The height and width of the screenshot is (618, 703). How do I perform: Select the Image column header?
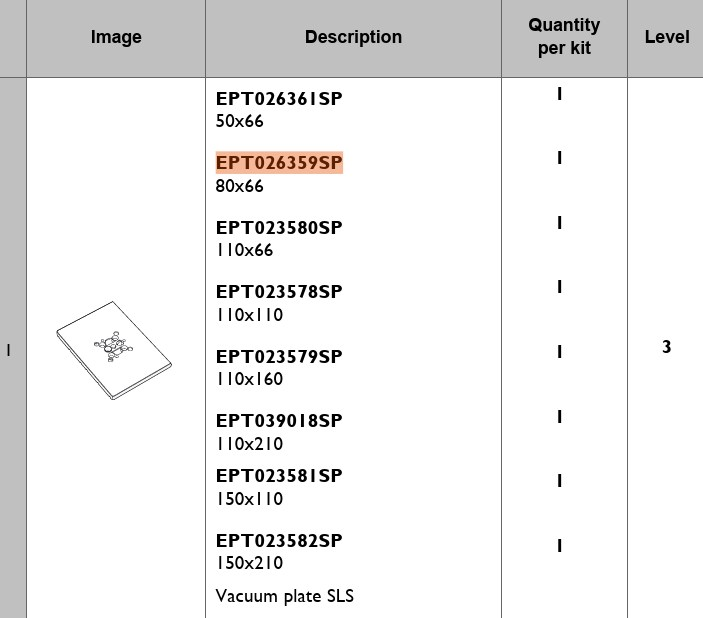[116, 37]
